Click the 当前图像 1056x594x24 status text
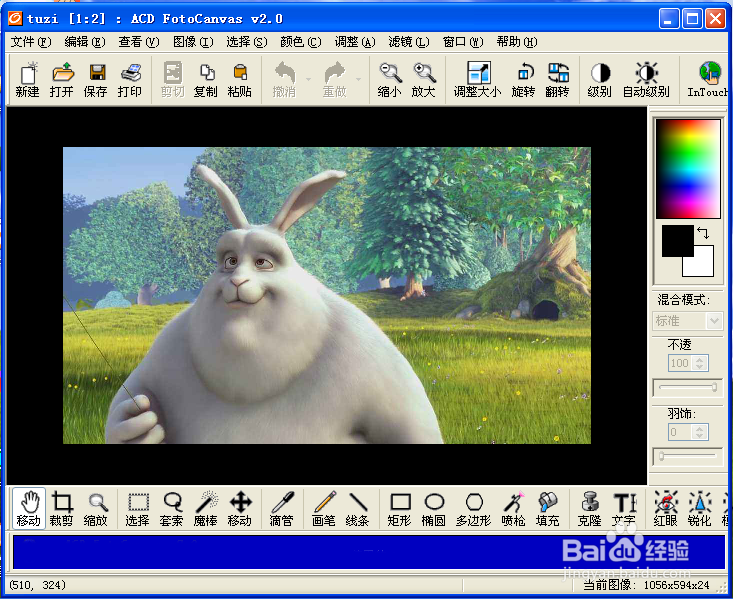The width and height of the screenshot is (733, 599). coord(646,585)
